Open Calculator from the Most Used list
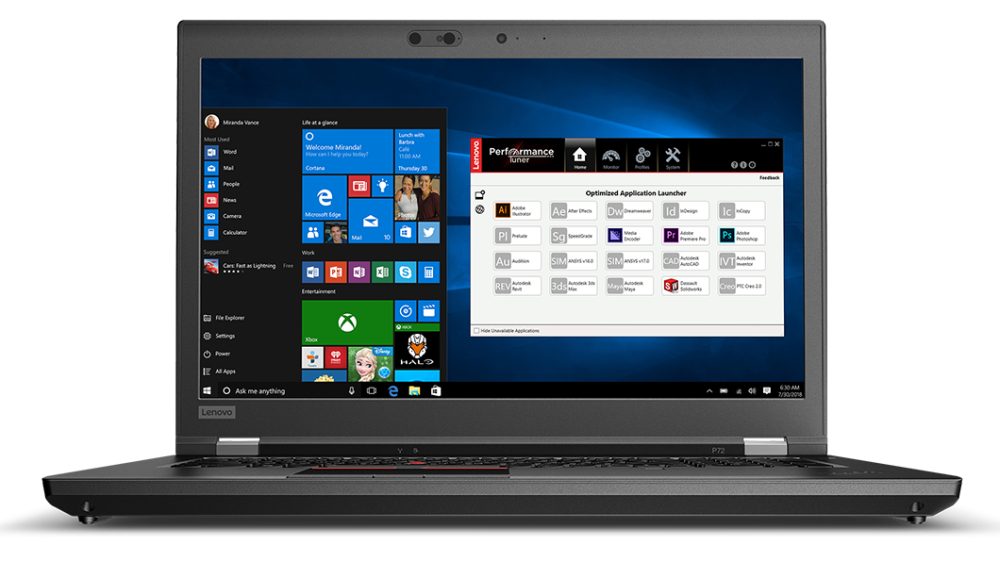This screenshot has width=1000, height=562. 226,232
